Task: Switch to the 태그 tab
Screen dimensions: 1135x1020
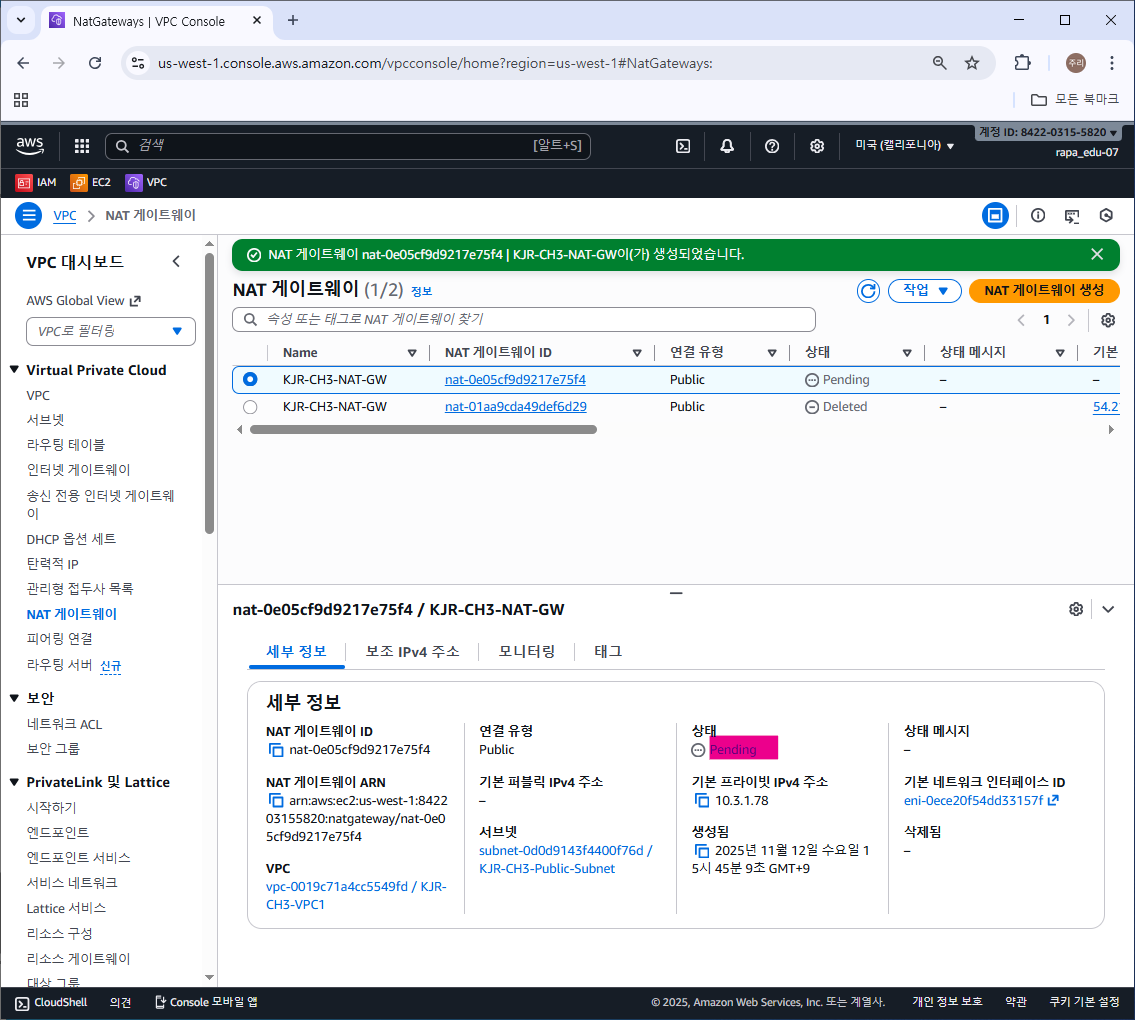Action: pos(608,652)
